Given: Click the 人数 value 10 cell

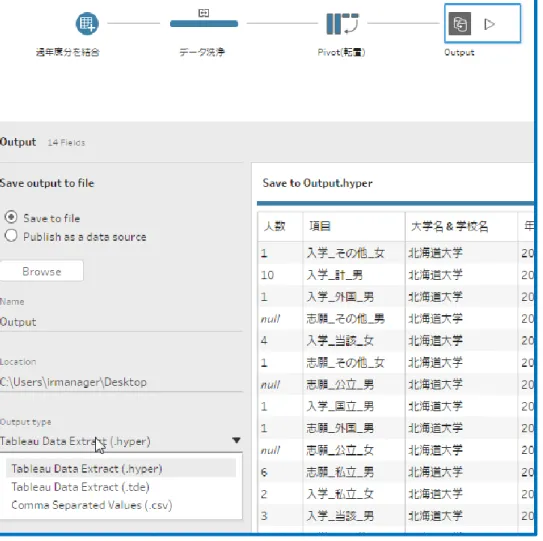Looking at the screenshot, I should pyautogui.click(x=281, y=275).
